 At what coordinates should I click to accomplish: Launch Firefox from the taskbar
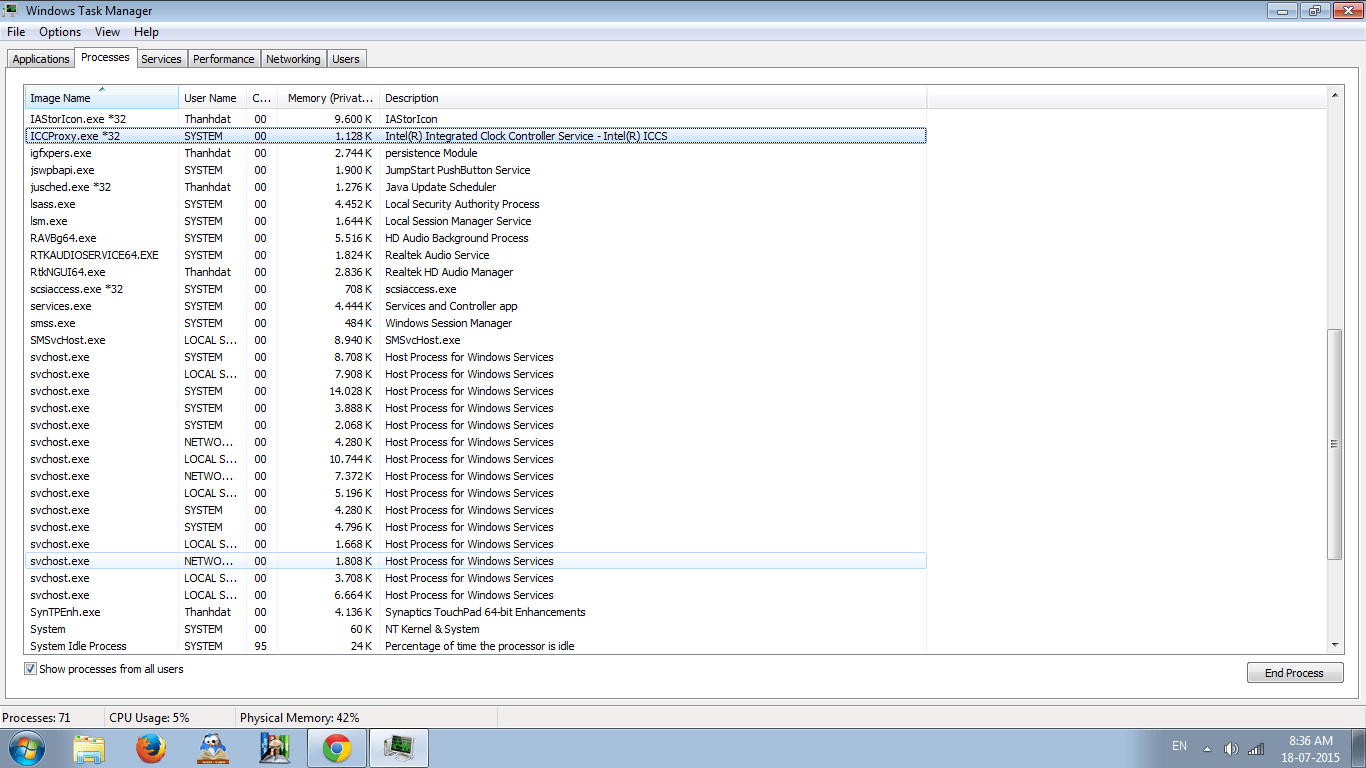(x=151, y=748)
